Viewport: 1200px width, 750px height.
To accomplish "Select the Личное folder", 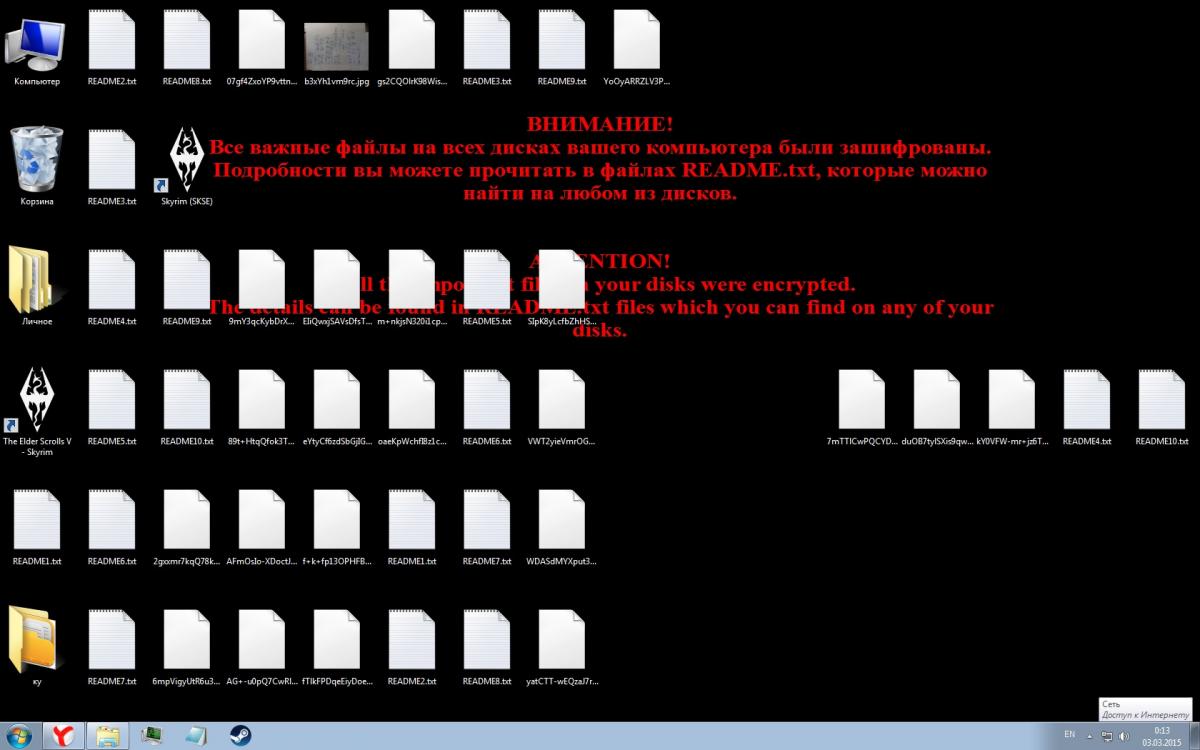I will click(36, 287).
